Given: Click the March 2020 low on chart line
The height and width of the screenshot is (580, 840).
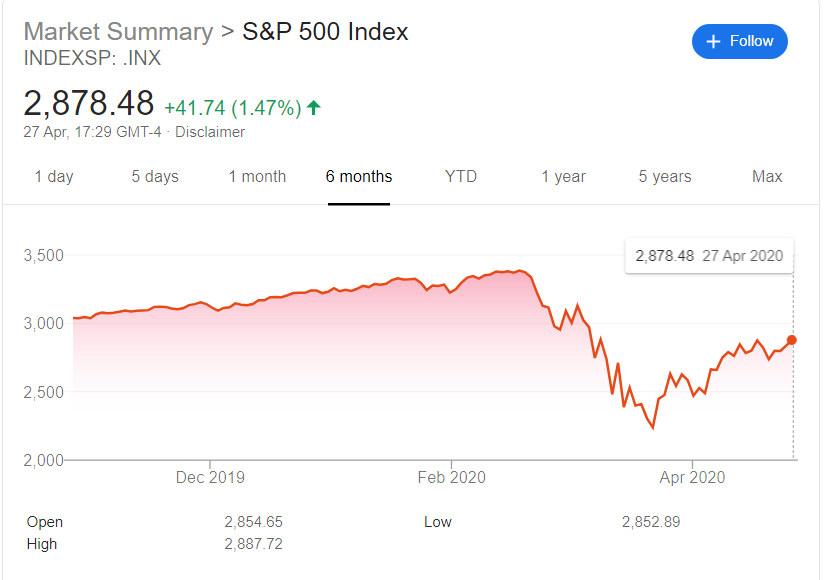Looking at the screenshot, I should click(653, 428).
